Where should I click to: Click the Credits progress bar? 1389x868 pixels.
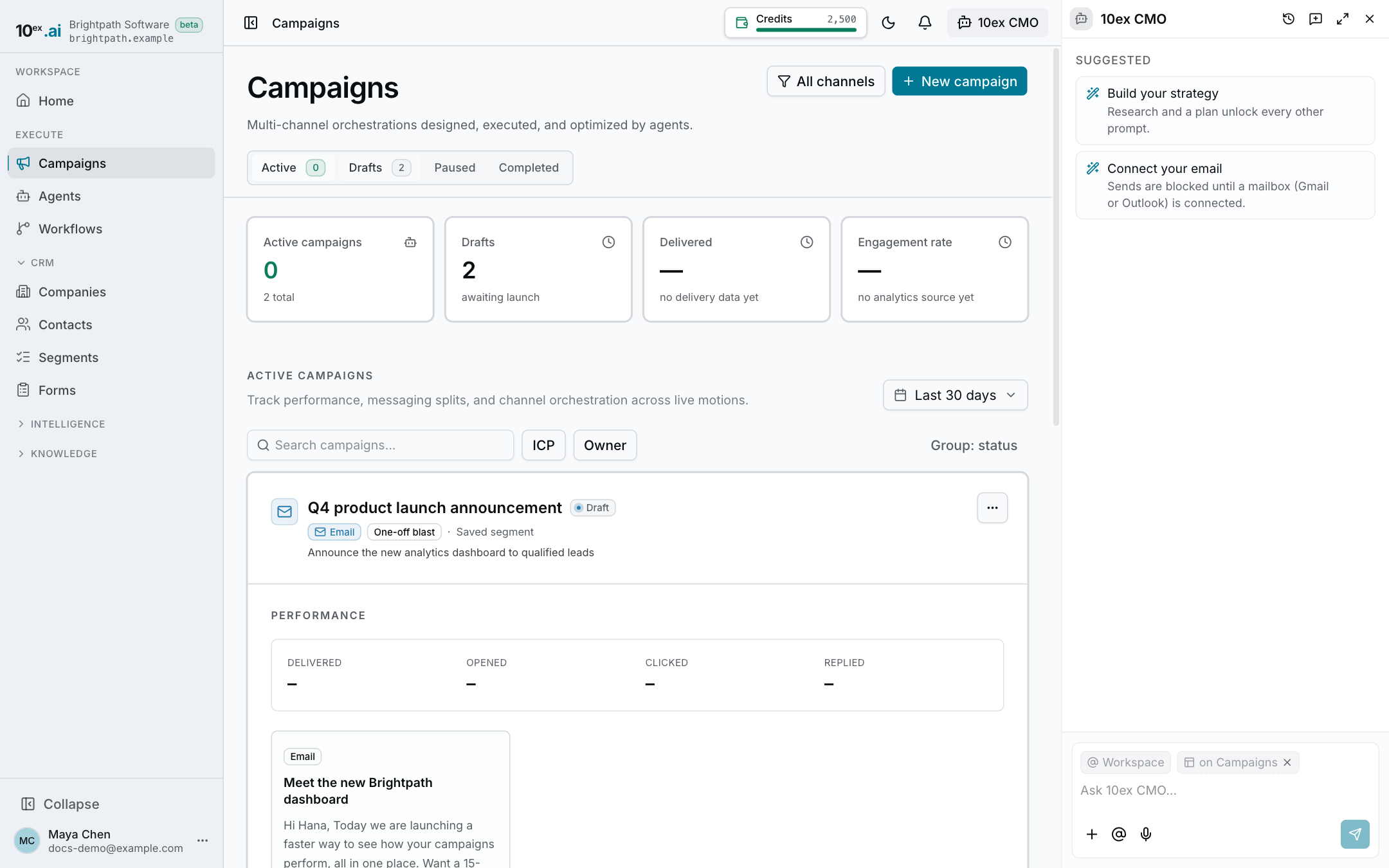pos(806,30)
